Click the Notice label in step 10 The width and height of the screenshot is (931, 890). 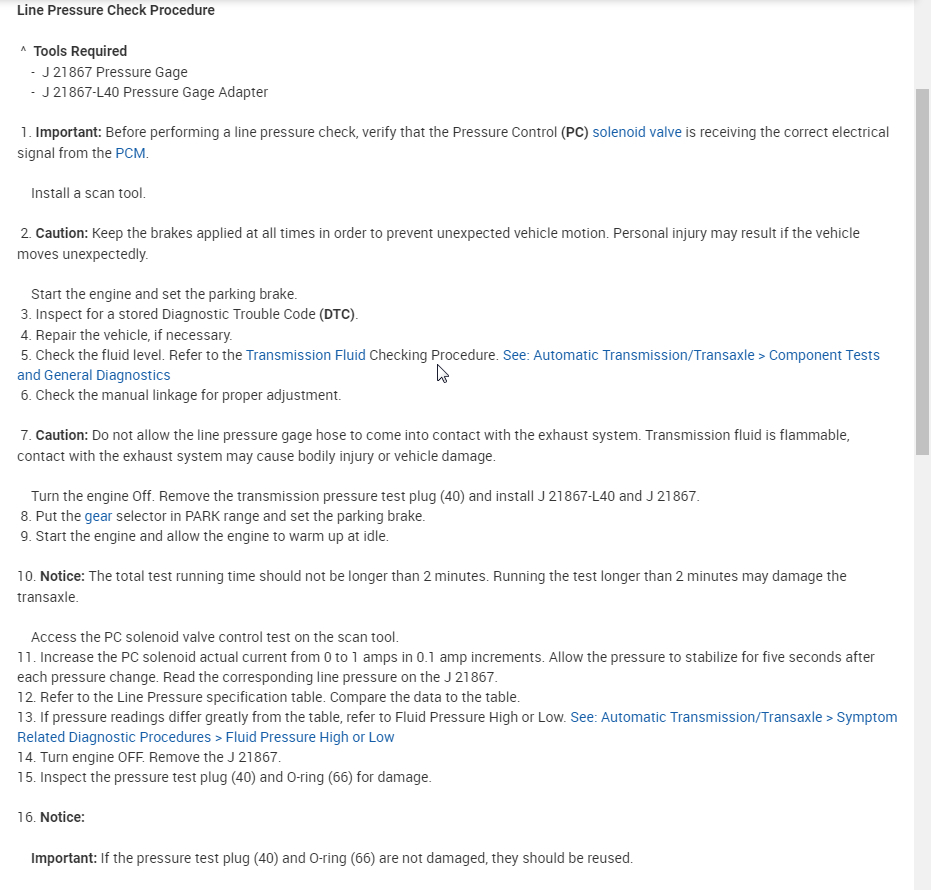[62, 576]
